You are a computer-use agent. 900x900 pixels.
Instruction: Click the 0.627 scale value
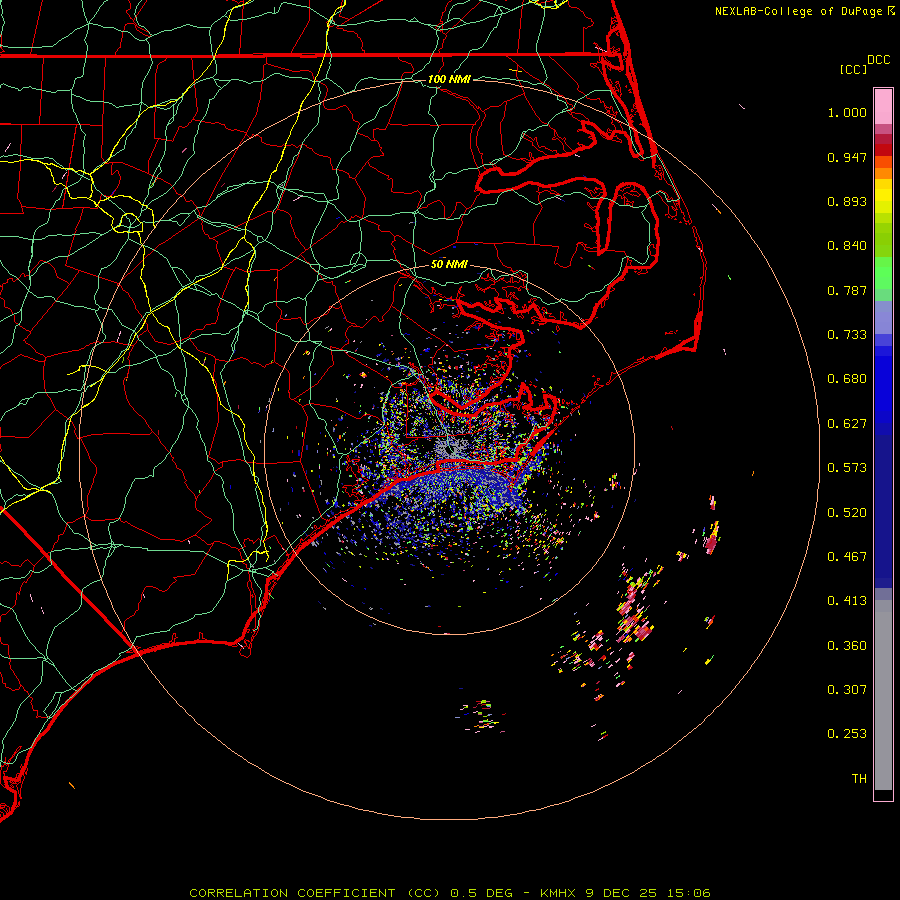(x=847, y=424)
